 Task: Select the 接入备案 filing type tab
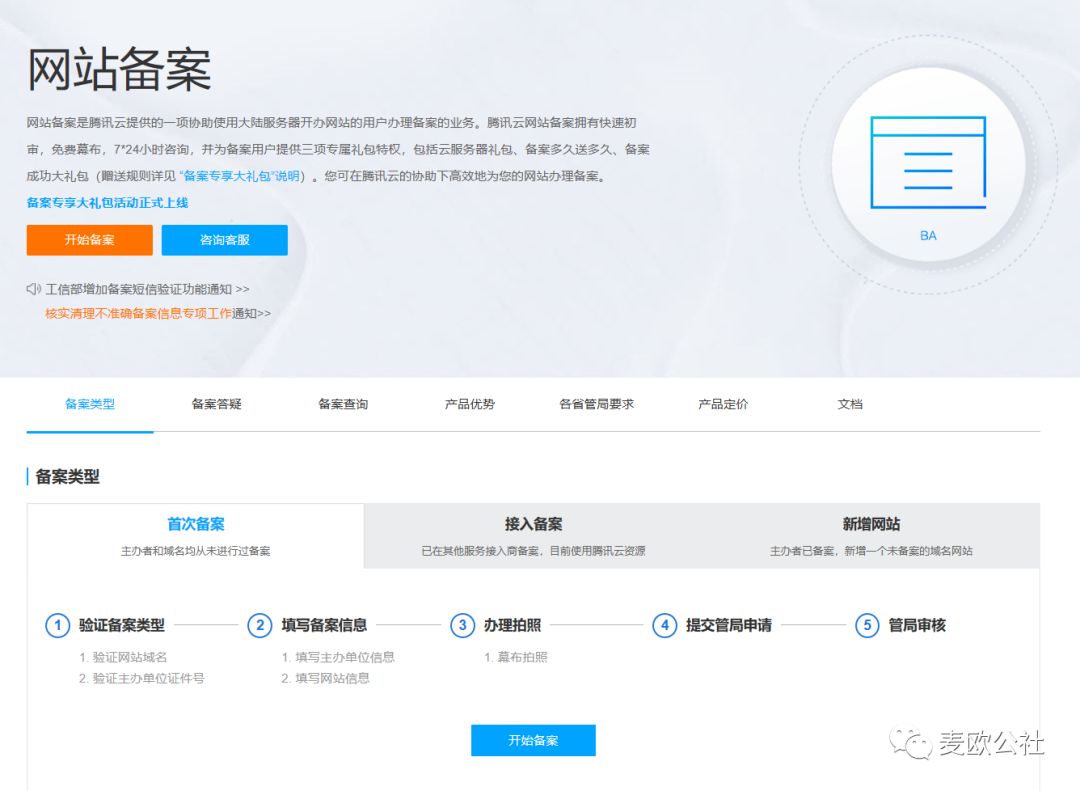(x=533, y=535)
